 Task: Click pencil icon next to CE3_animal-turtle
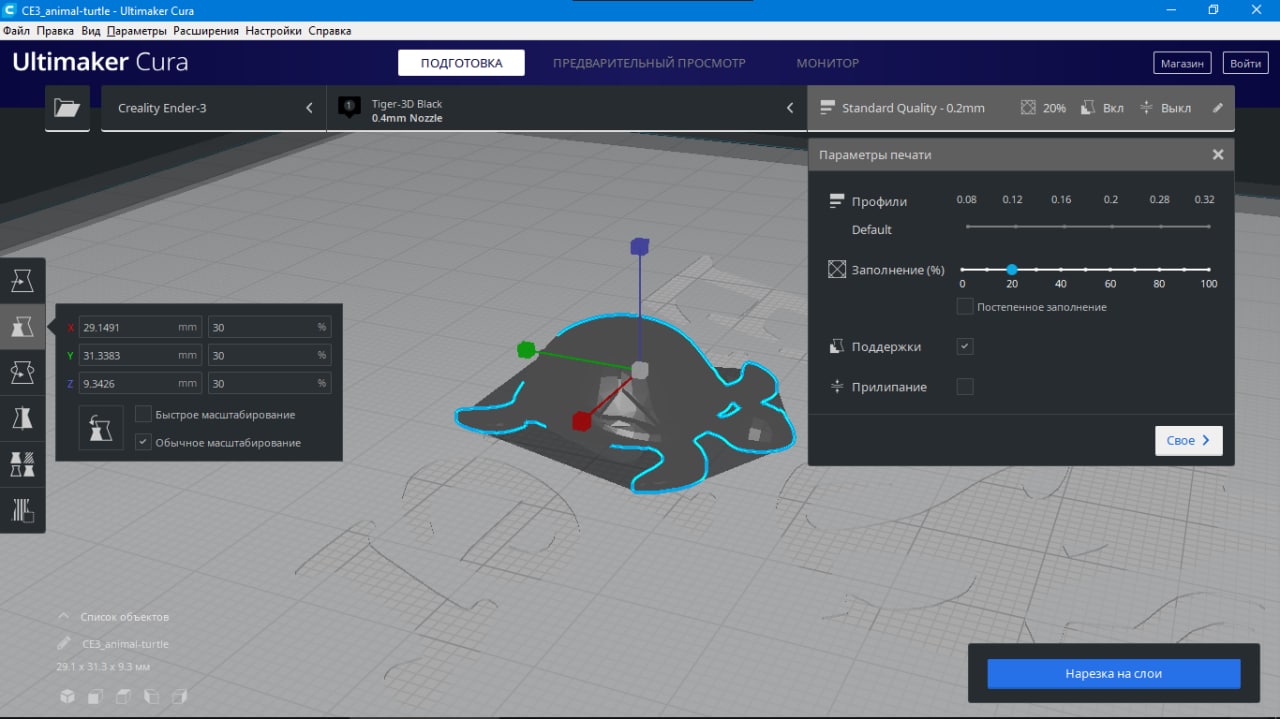click(64, 644)
